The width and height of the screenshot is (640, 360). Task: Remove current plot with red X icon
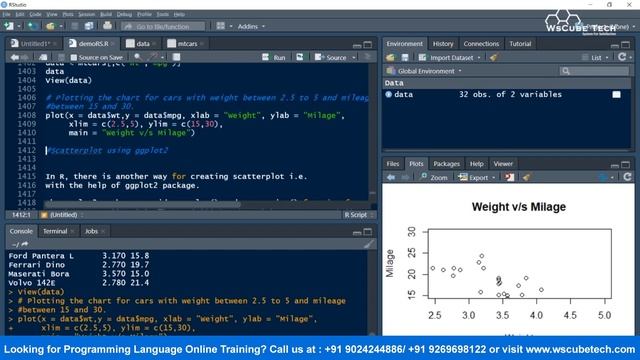pos(509,177)
